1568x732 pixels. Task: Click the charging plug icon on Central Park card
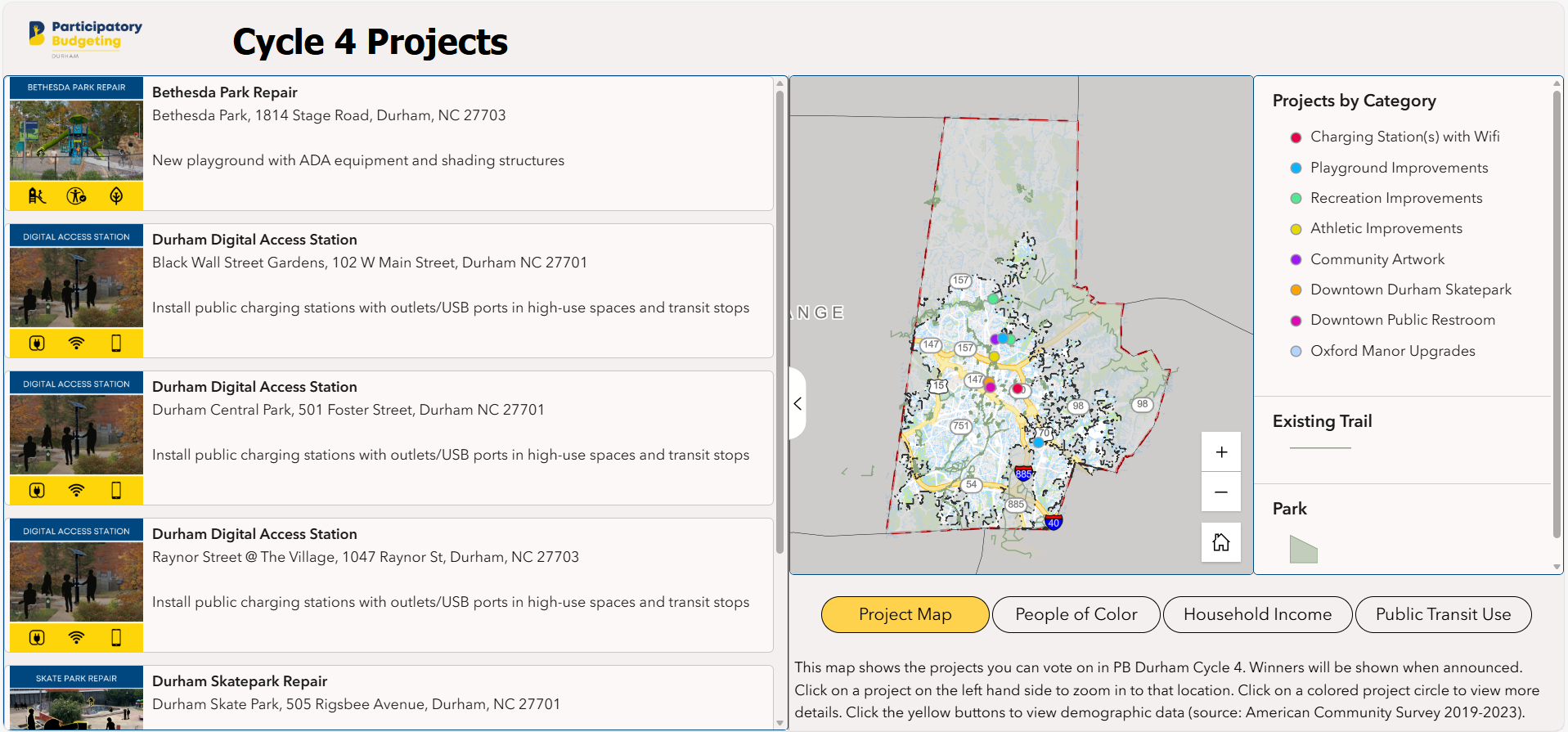point(37,490)
